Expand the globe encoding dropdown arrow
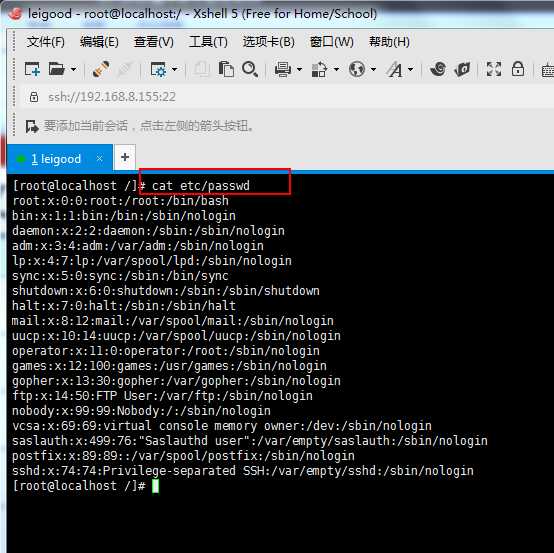This screenshot has height=553, width=554. (x=373, y=69)
